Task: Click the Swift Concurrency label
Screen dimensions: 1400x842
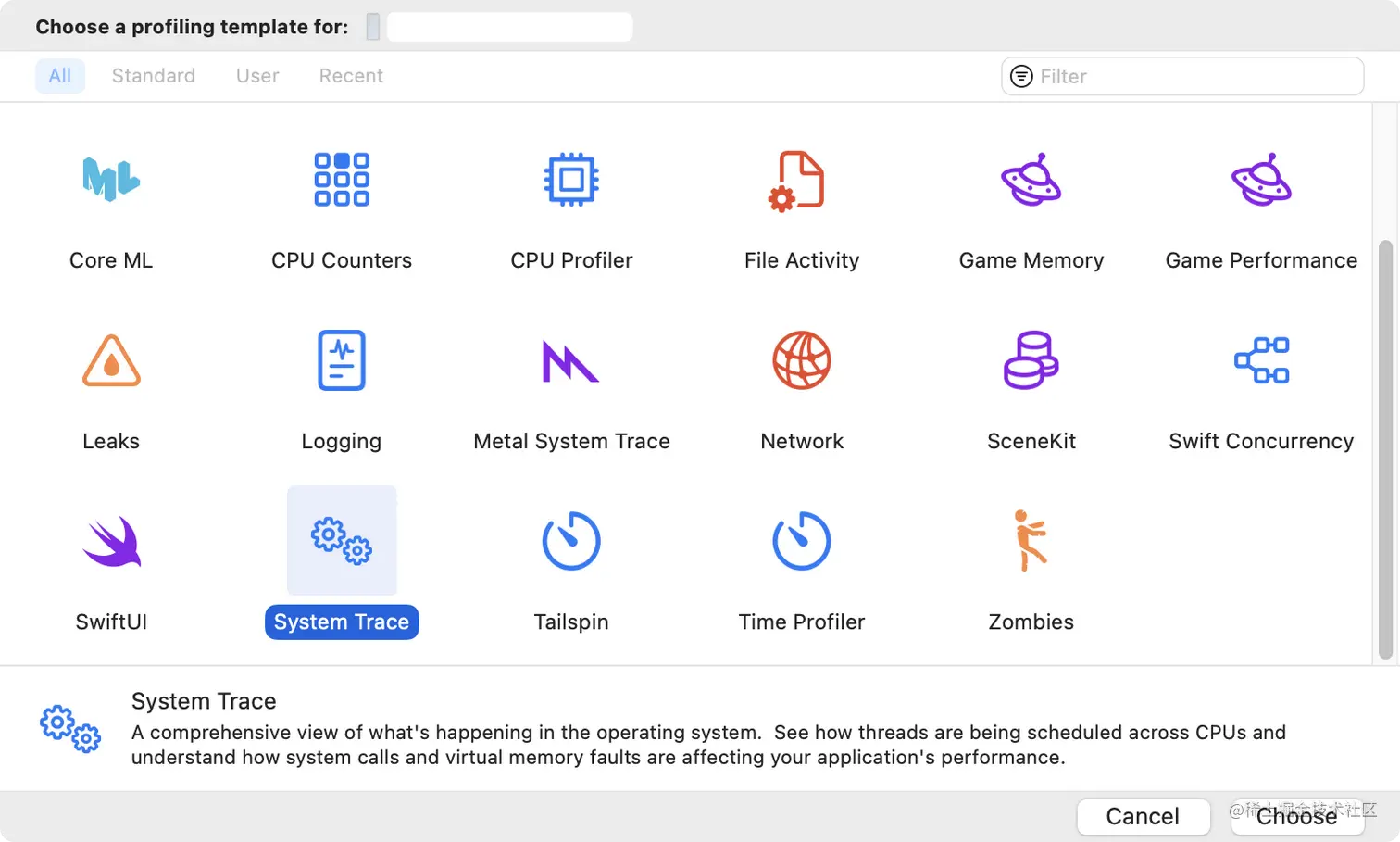Action: pos(1261,441)
